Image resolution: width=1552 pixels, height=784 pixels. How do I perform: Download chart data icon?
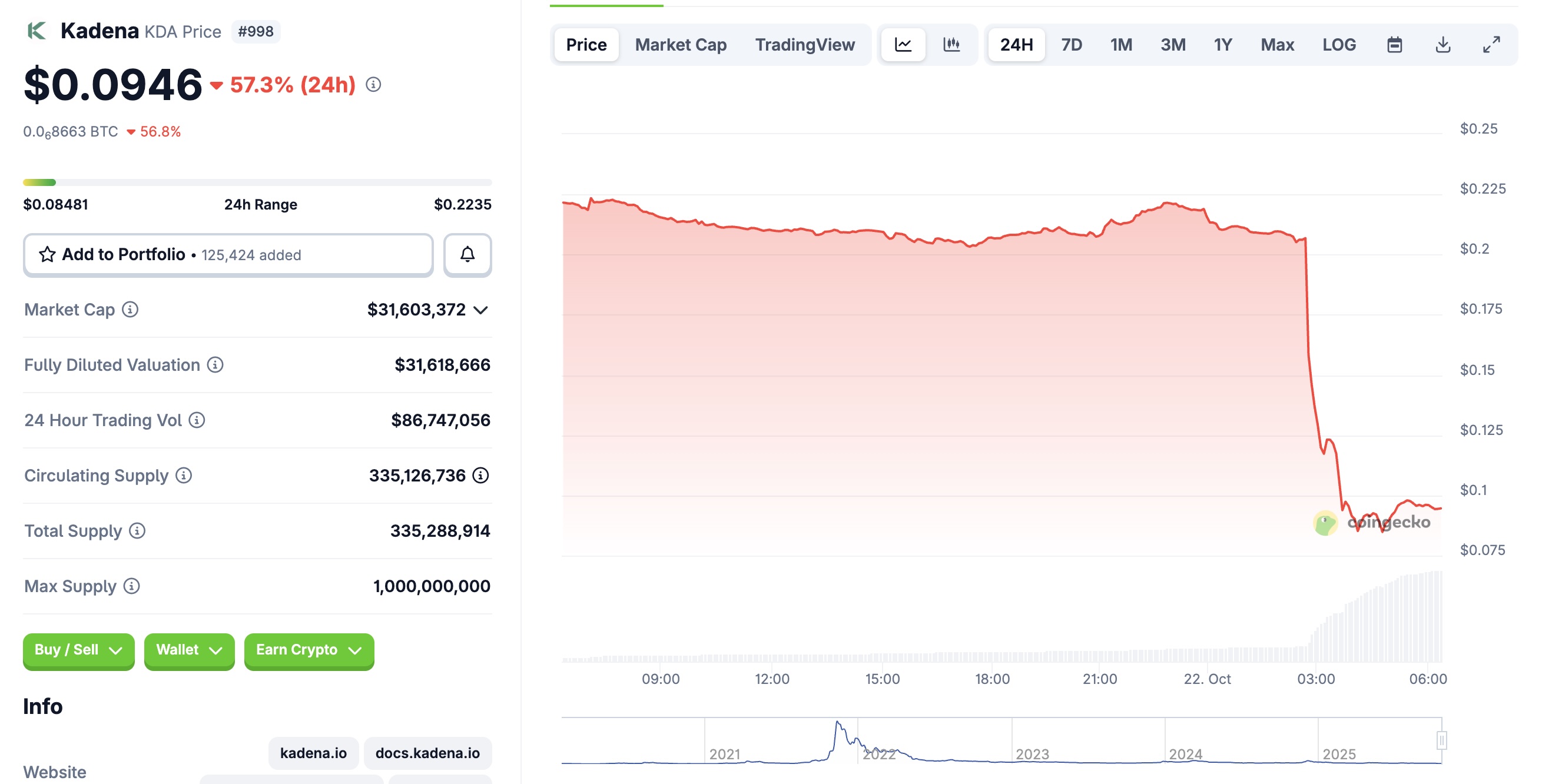coord(1442,45)
